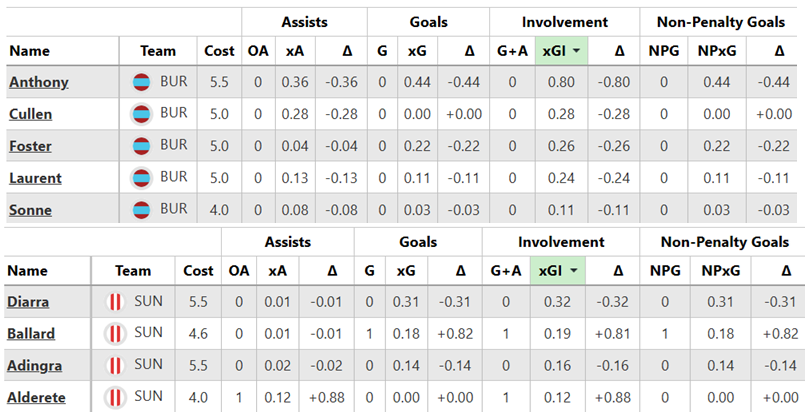808x416 pixels.
Task: Select the Alderete player name link
Action: coord(37,398)
